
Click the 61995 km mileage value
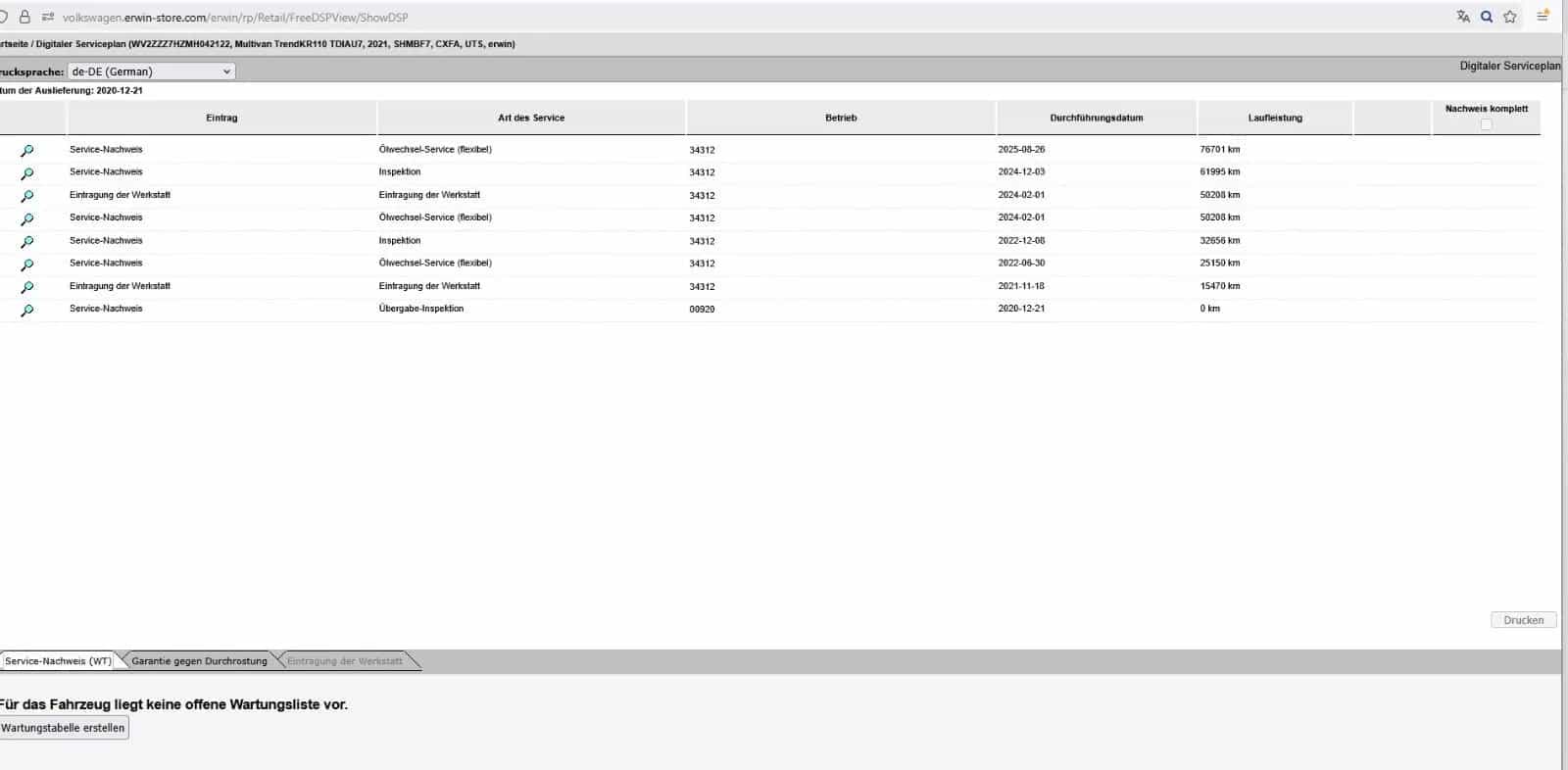(1220, 172)
